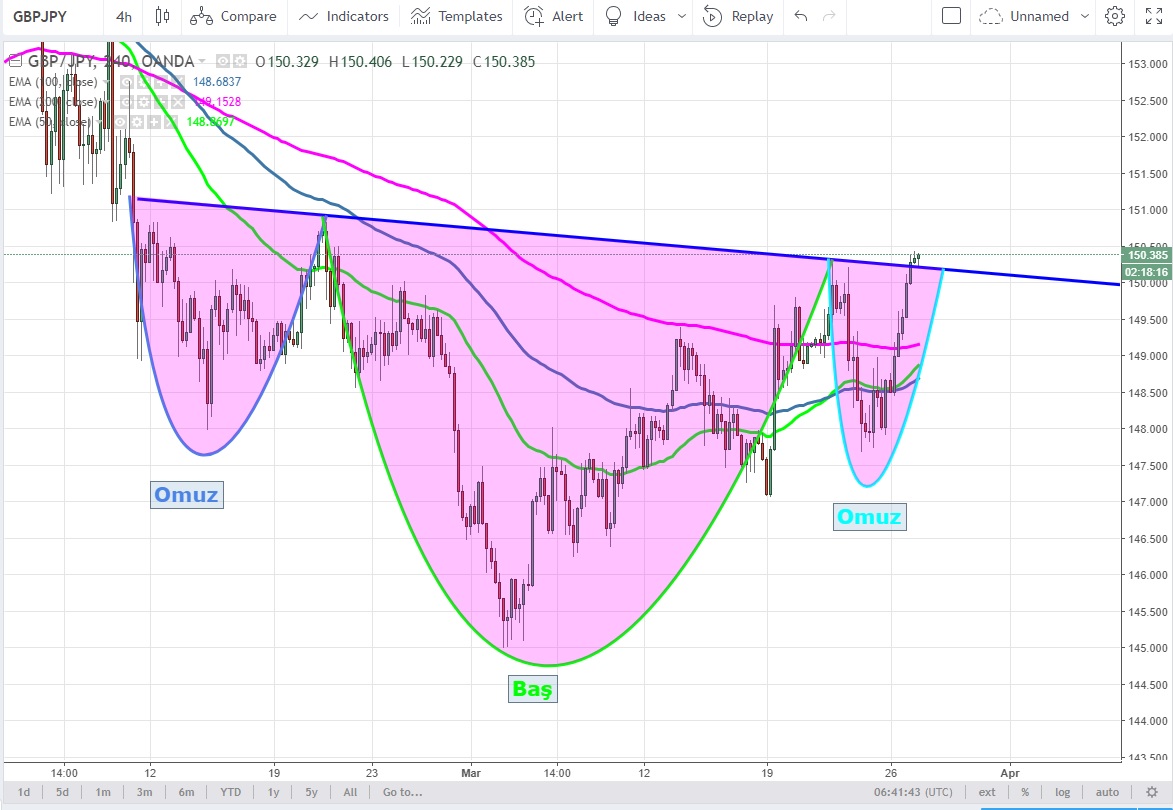Enter fullscreen mode
This screenshot has height=810, width=1173.
pyautogui.click(x=1150, y=16)
